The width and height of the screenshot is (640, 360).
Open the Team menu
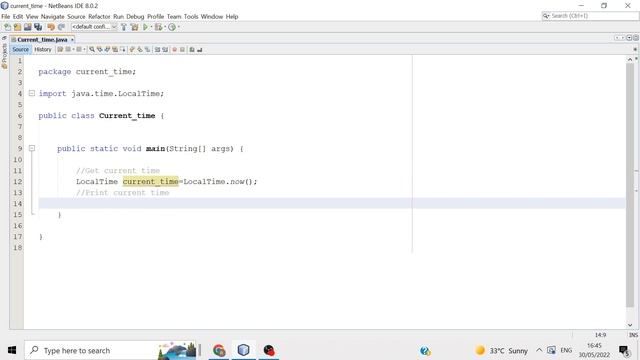pos(174,16)
